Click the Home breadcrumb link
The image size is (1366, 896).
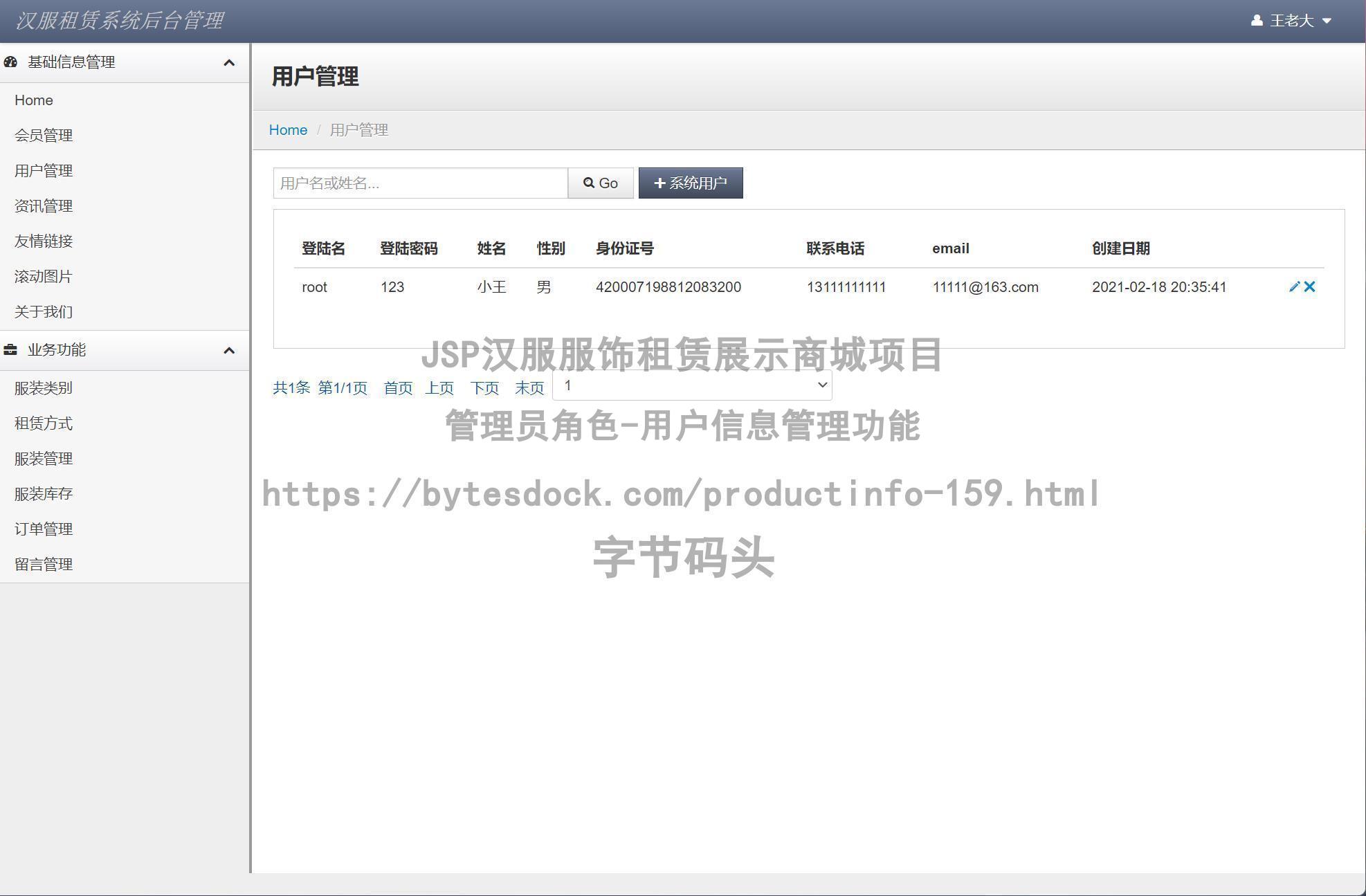click(x=288, y=130)
